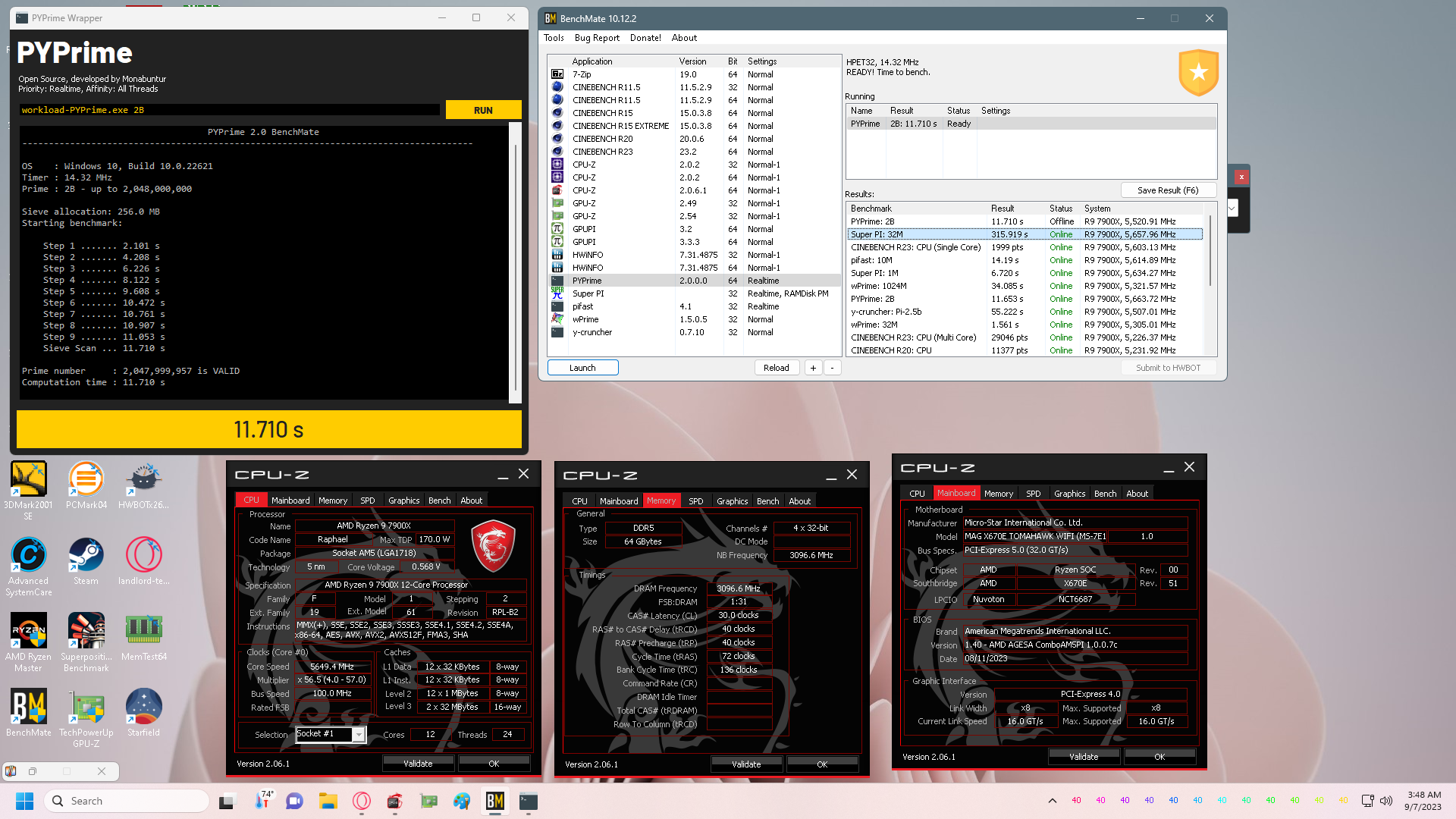Click the Launch button in BenchMate
Viewport: 1456px width, 819px height.
tap(582, 368)
